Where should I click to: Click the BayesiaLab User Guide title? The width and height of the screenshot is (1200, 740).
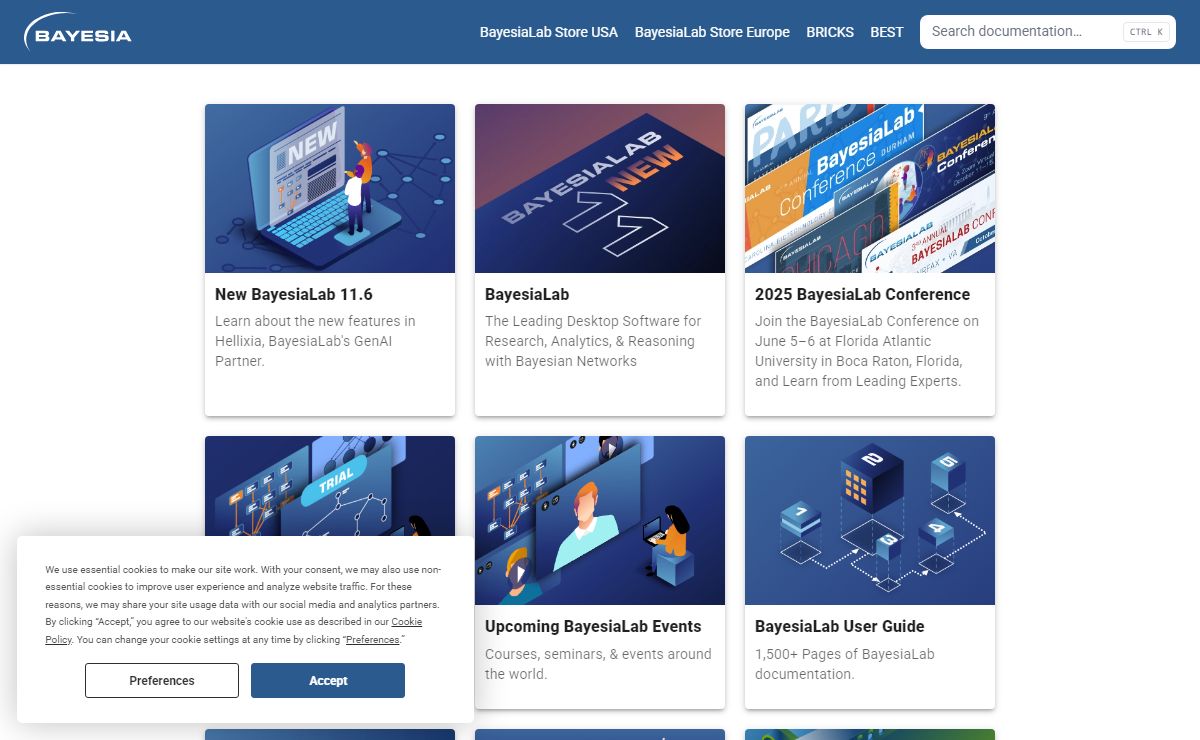[x=840, y=626]
